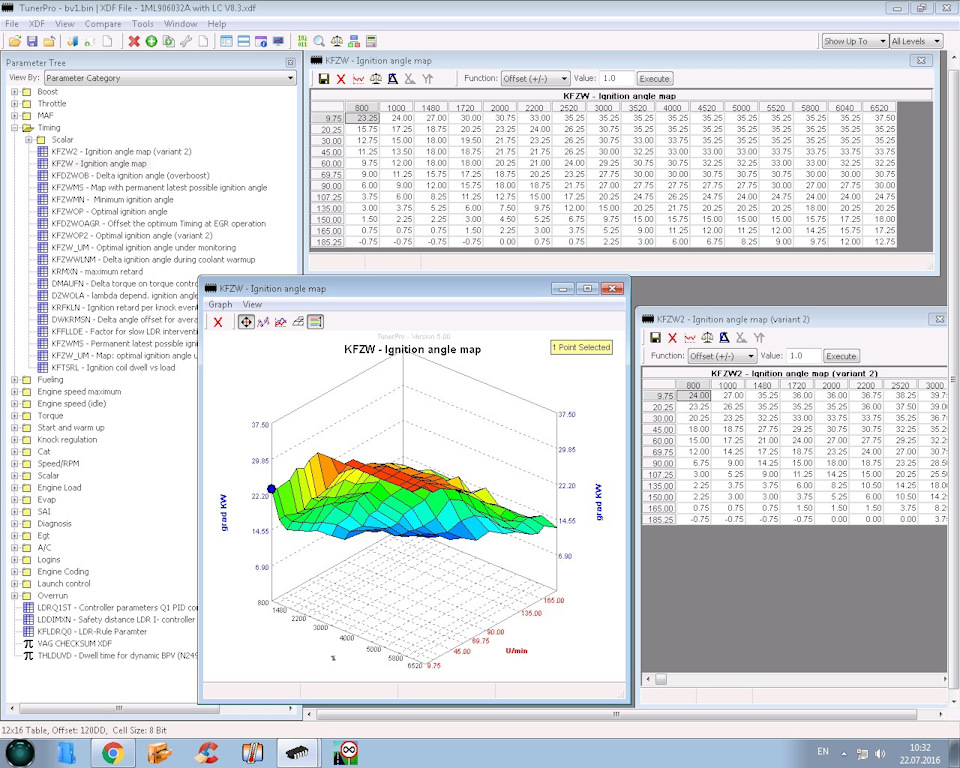Click the balance scale icon in KFZW2 toolbar

point(709,338)
